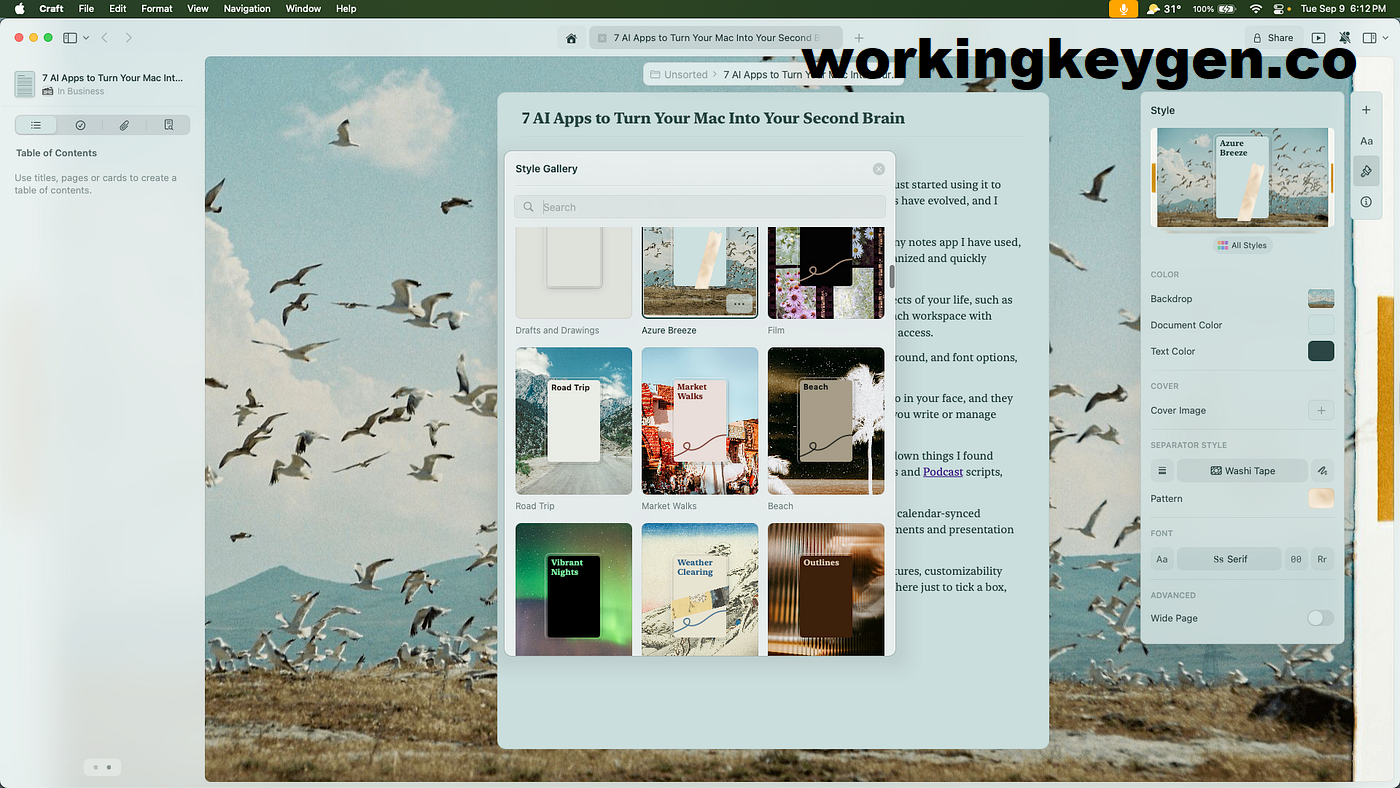
Task: Open the text formatting Aa panel
Action: [x=1366, y=141]
